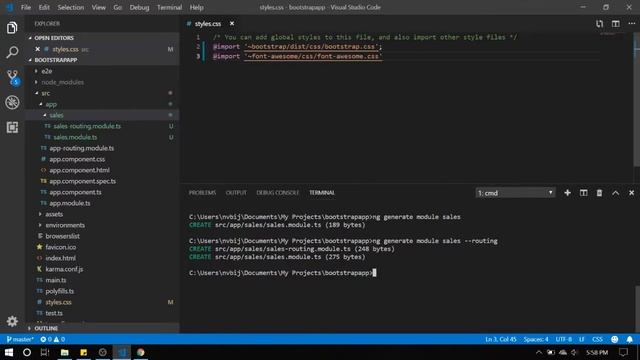The width and height of the screenshot is (640, 360).
Task: Open karma.conf.js file
Action: 64,269
